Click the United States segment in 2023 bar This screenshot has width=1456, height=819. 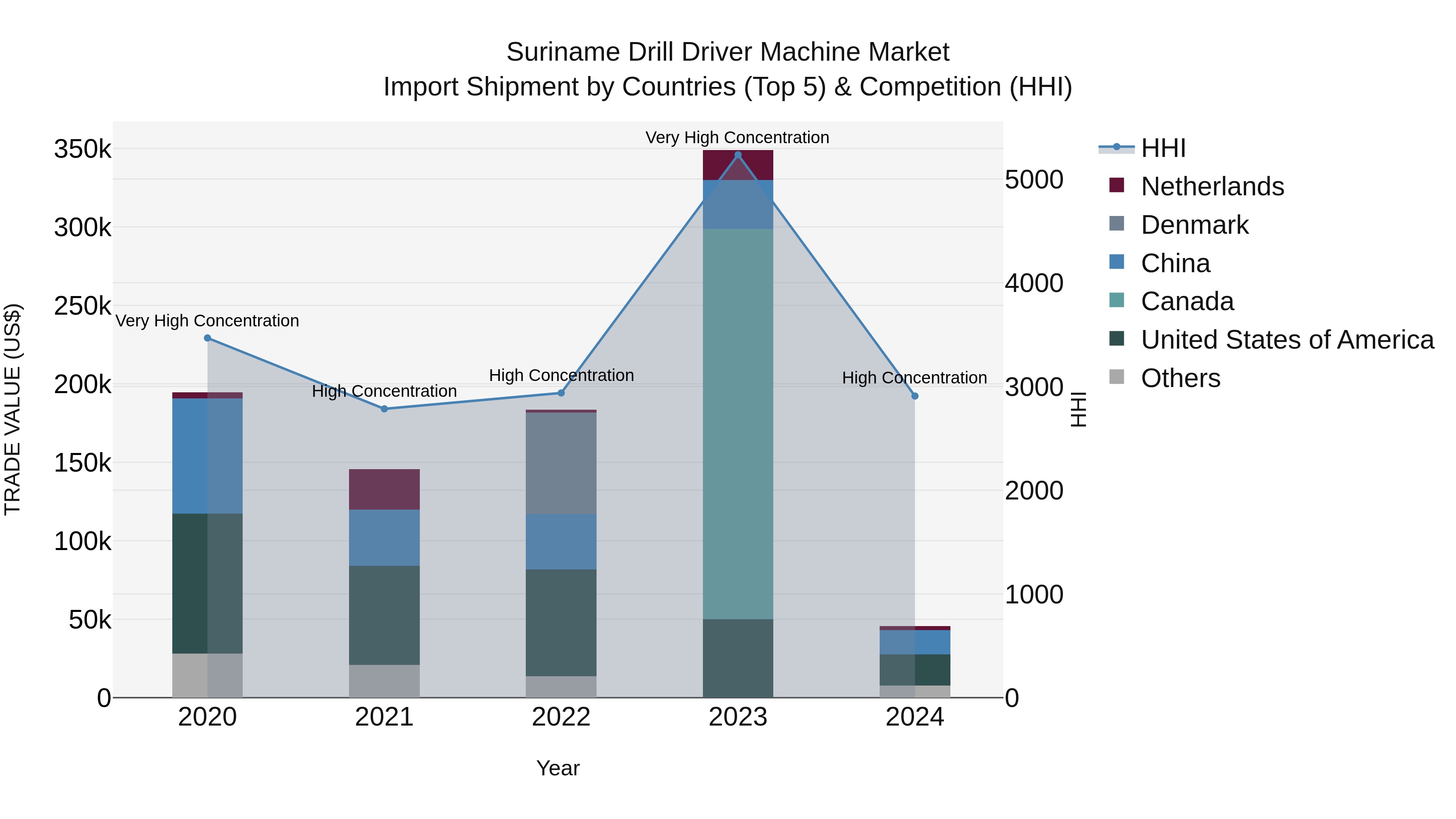pyautogui.click(x=738, y=658)
